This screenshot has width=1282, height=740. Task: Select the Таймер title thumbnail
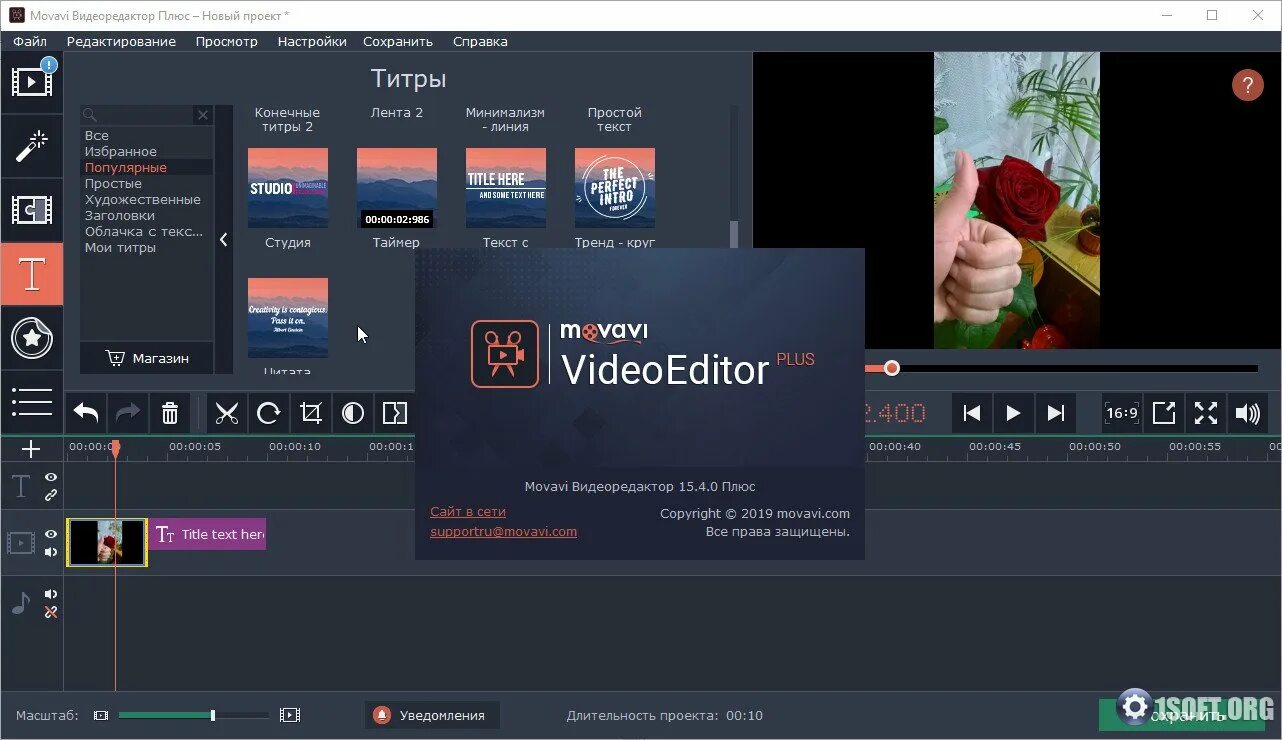(397, 188)
